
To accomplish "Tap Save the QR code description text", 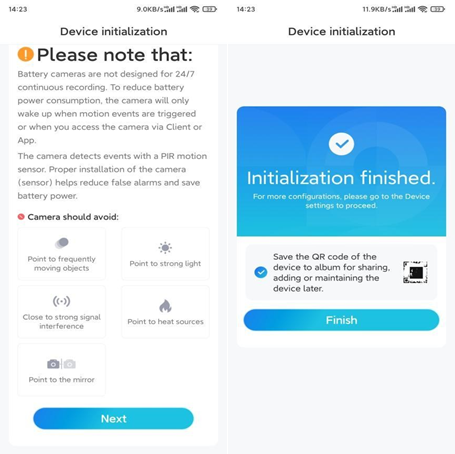I will pos(331,272).
